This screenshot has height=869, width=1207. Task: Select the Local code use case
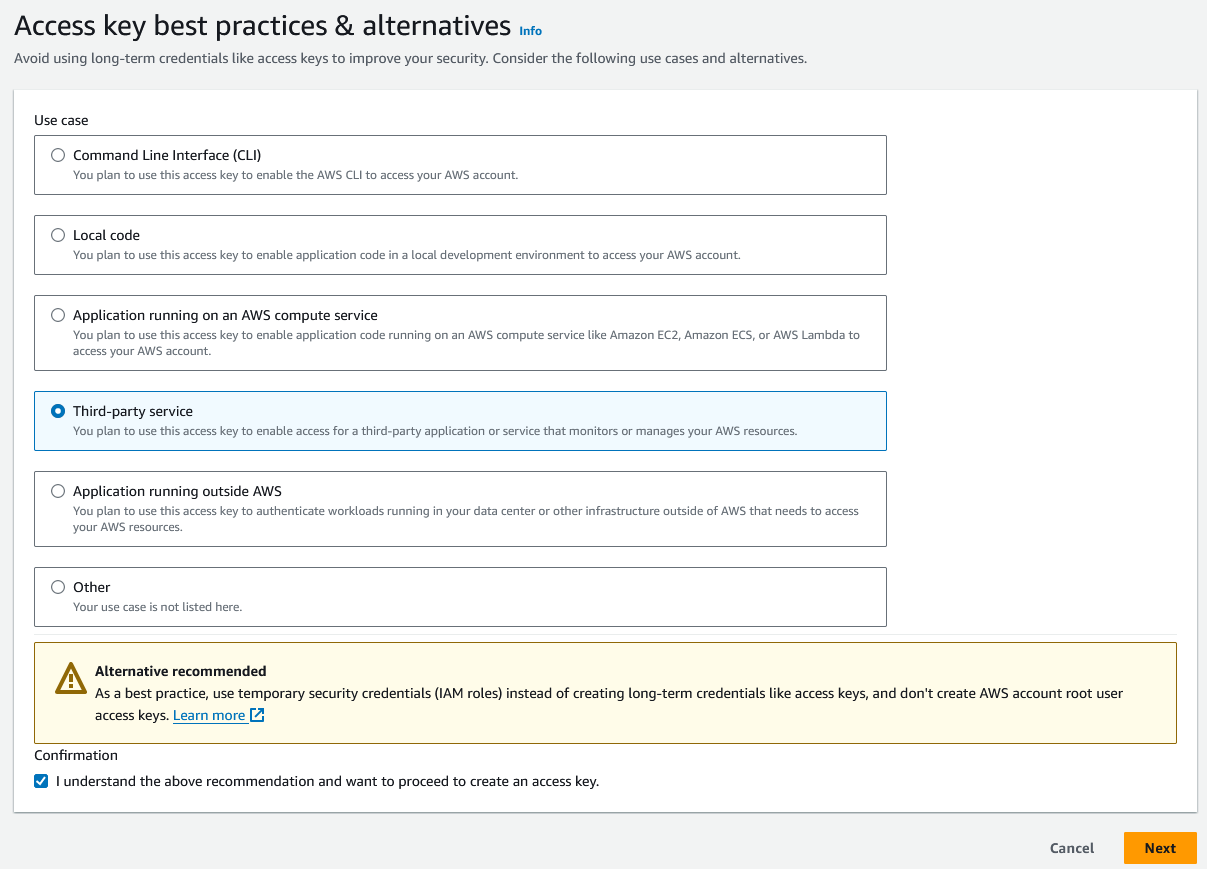pos(58,235)
